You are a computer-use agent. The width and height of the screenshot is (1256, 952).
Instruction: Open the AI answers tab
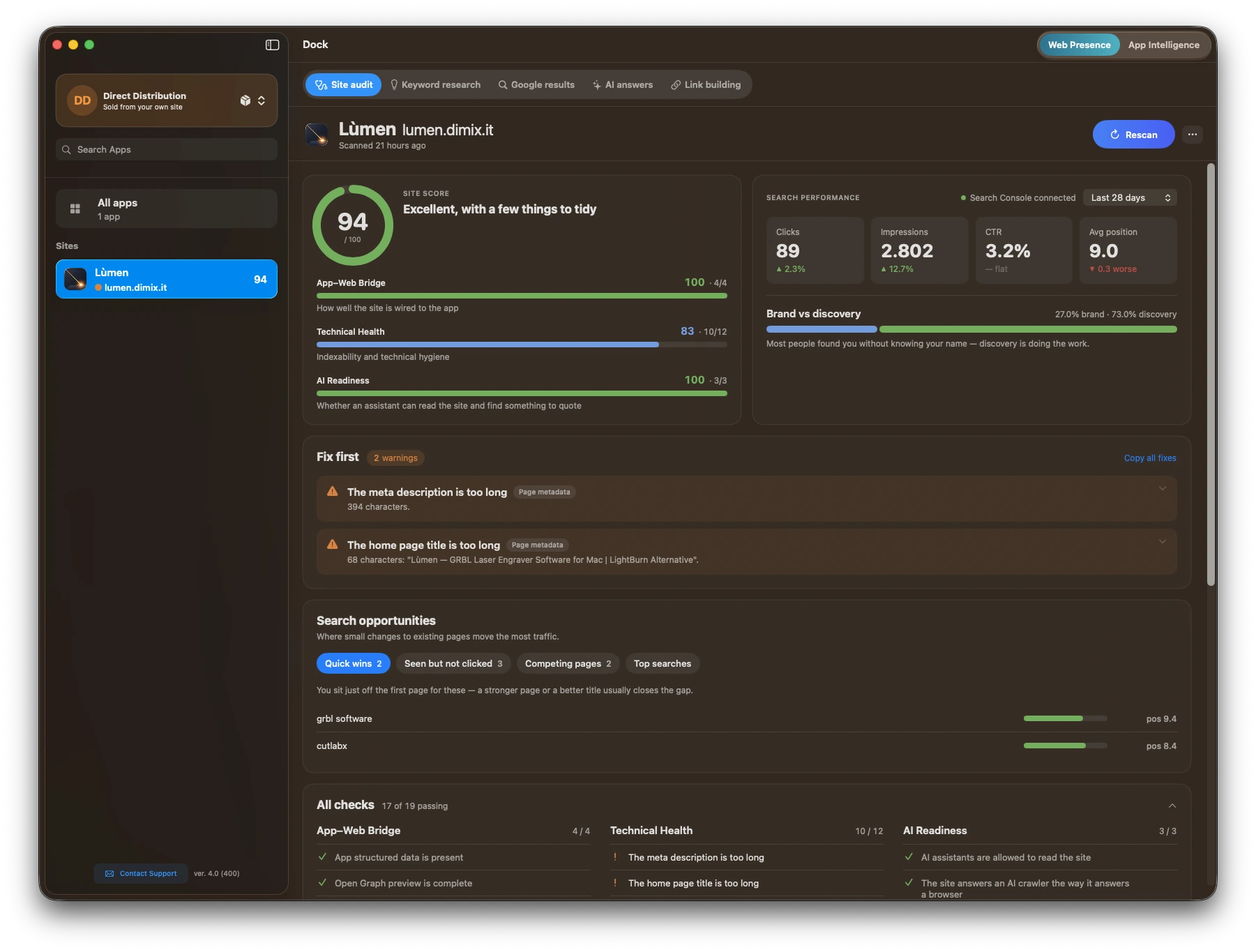pyautogui.click(x=623, y=84)
